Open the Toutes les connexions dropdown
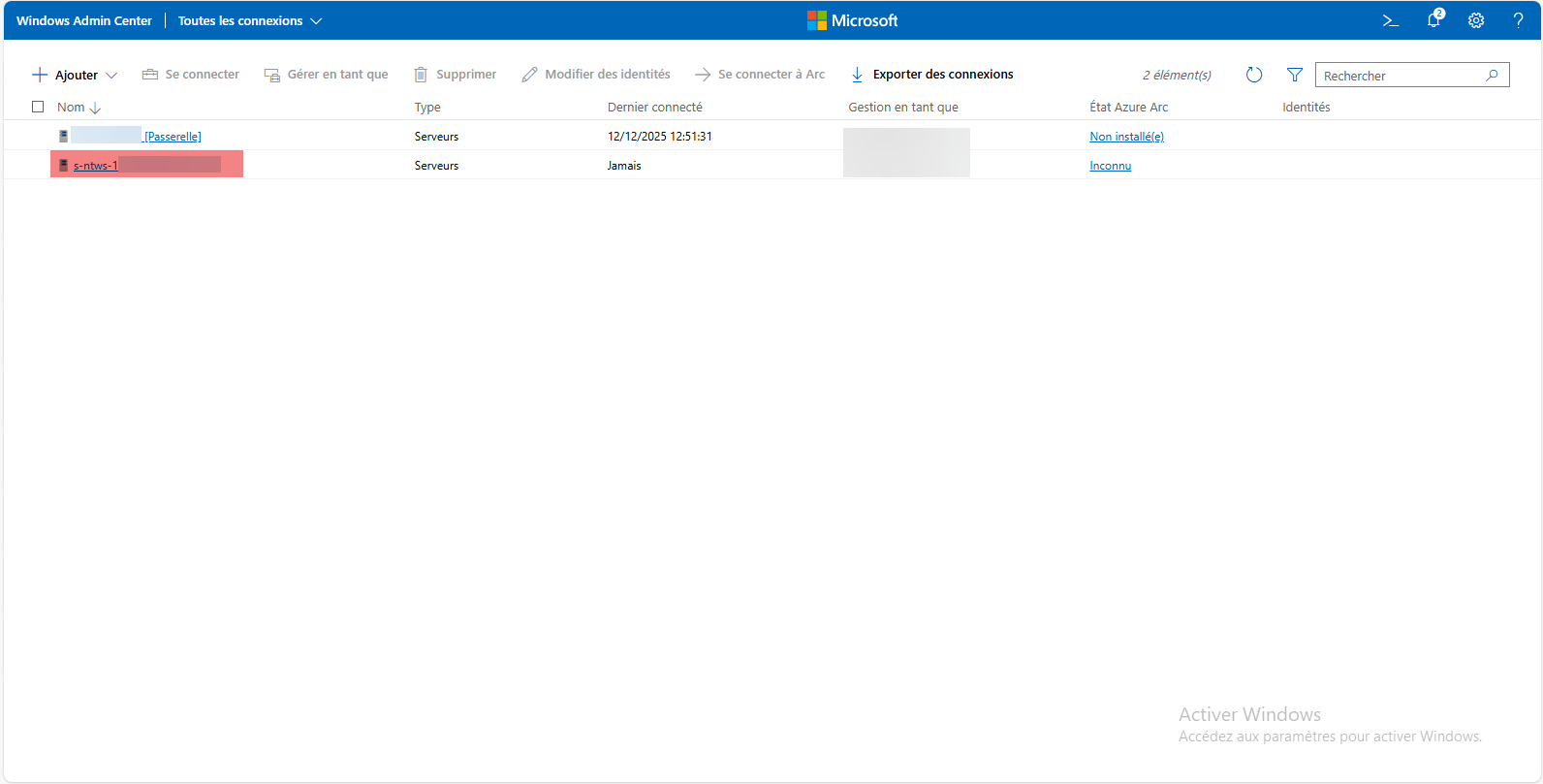The image size is (1543, 784). point(249,20)
